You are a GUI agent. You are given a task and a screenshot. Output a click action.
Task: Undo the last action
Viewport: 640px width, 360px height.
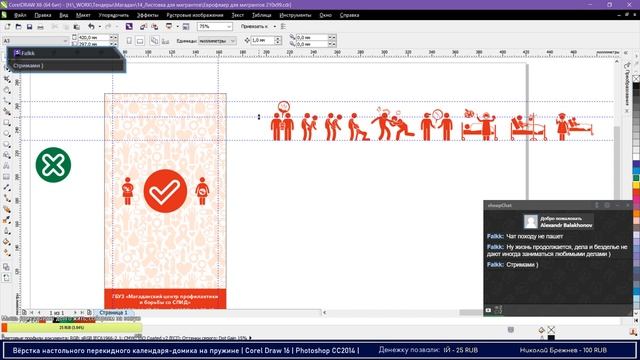click(x=91, y=27)
